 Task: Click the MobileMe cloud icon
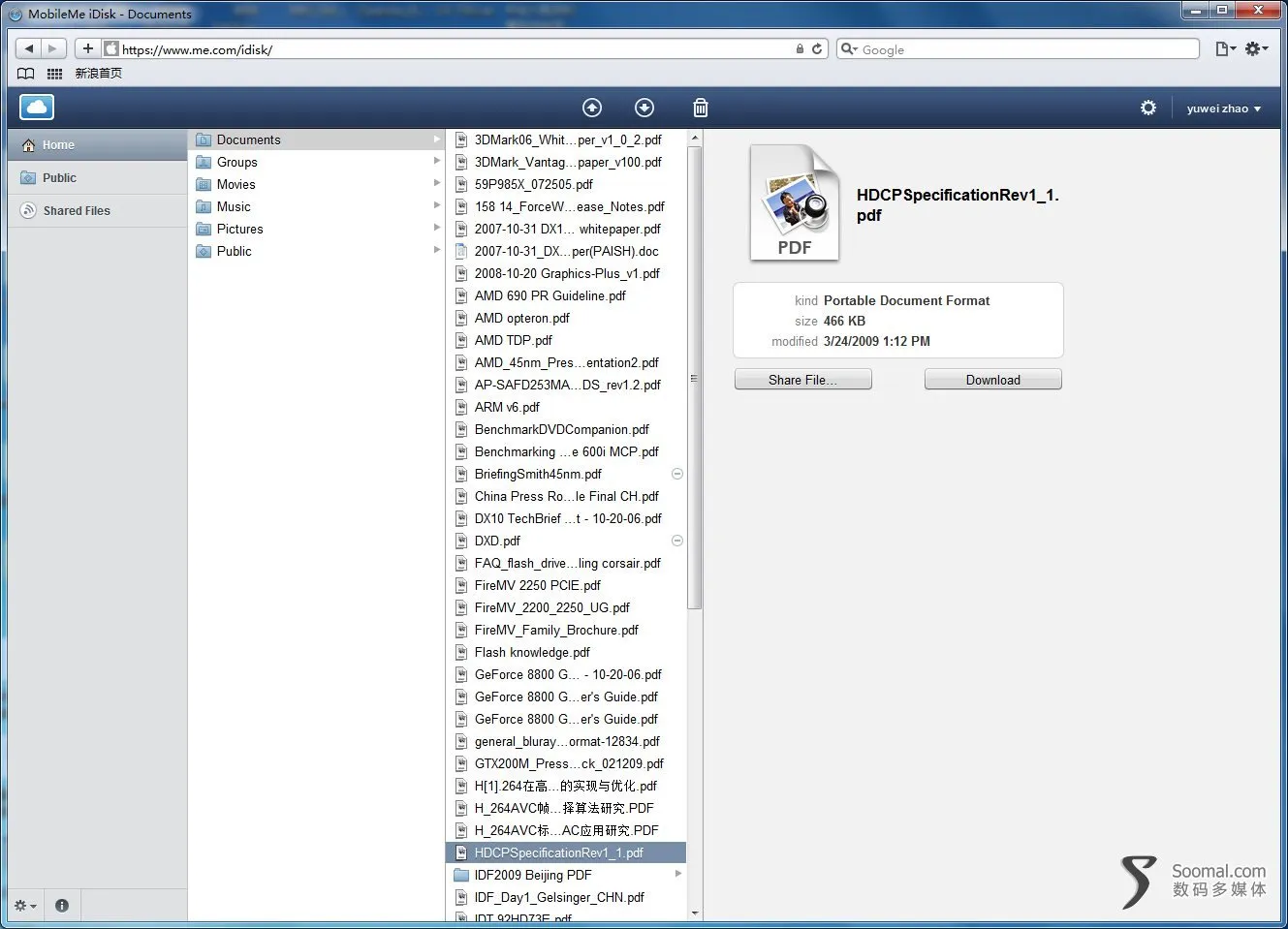click(37, 108)
